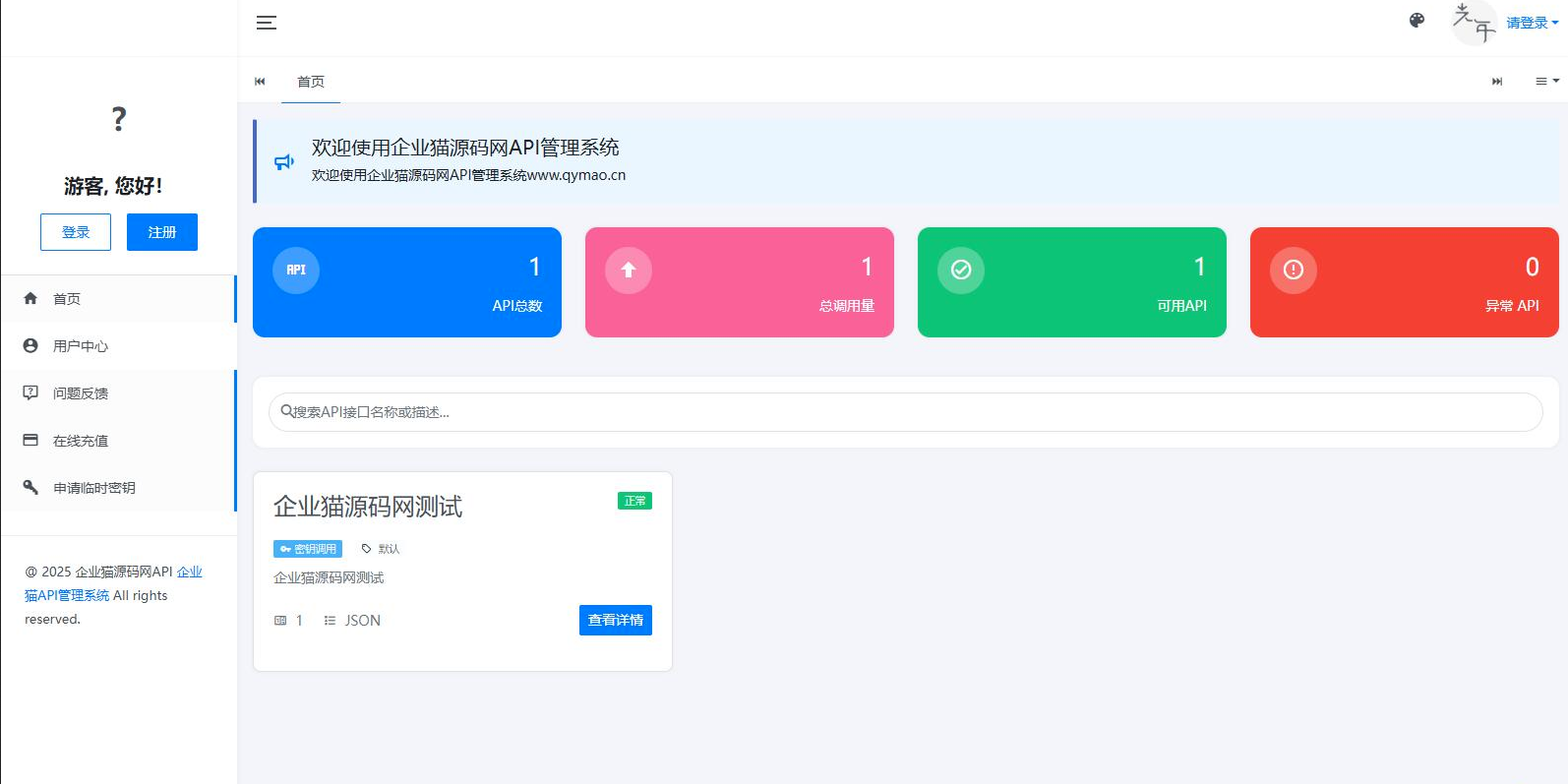Click the upload arrow icon on pink card
Viewport: 1568px width, 784px height.
pyautogui.click(x=629, y=270)
